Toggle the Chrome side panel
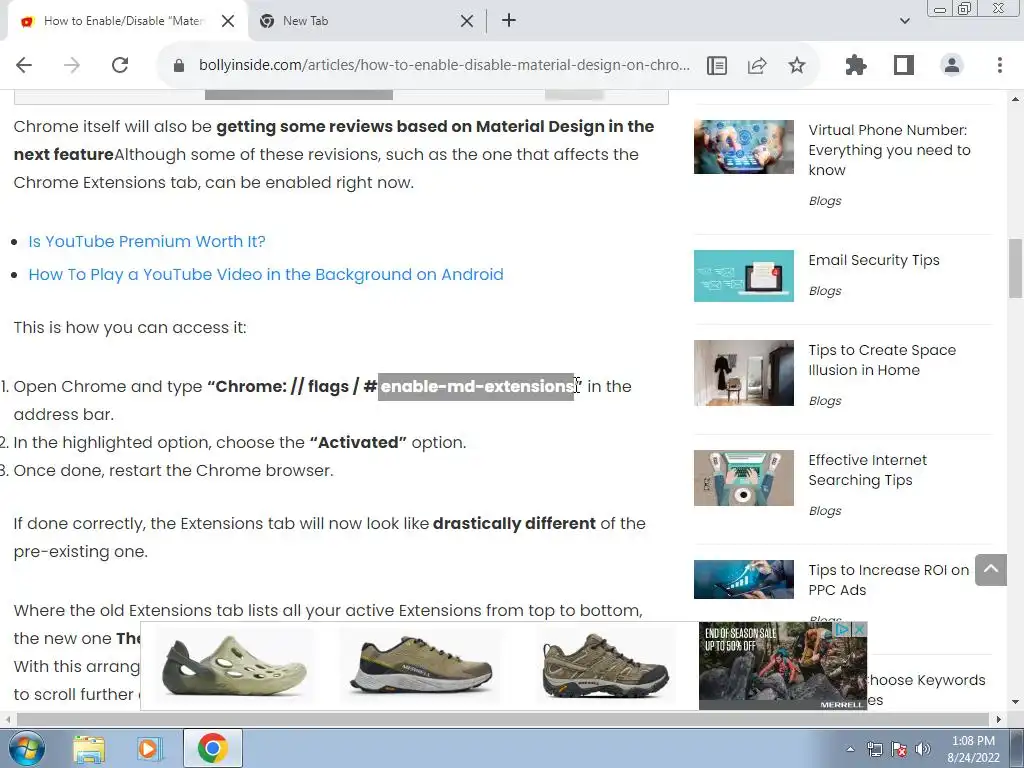Viewport: 1024px width, 768px height. tap(904, 65)
